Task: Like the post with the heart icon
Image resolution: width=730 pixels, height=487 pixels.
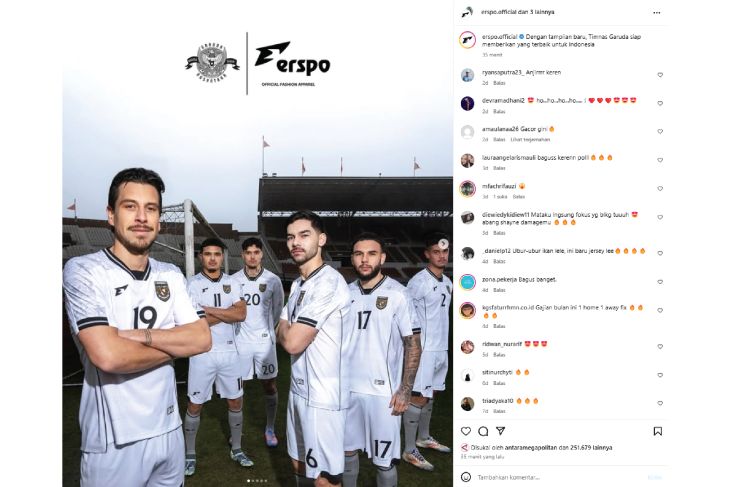Action: coord(466,431)
